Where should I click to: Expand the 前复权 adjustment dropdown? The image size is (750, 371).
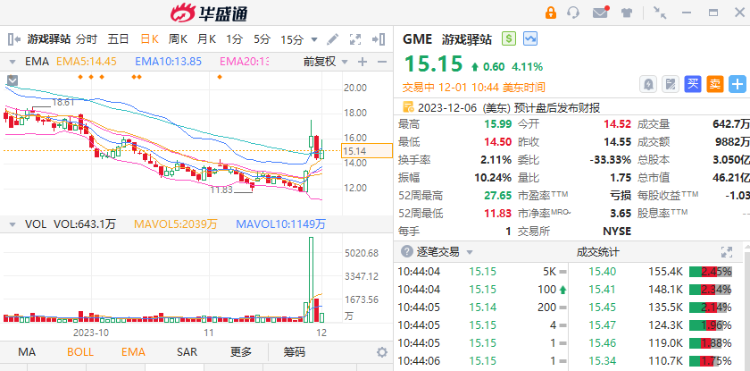point(344,62)
